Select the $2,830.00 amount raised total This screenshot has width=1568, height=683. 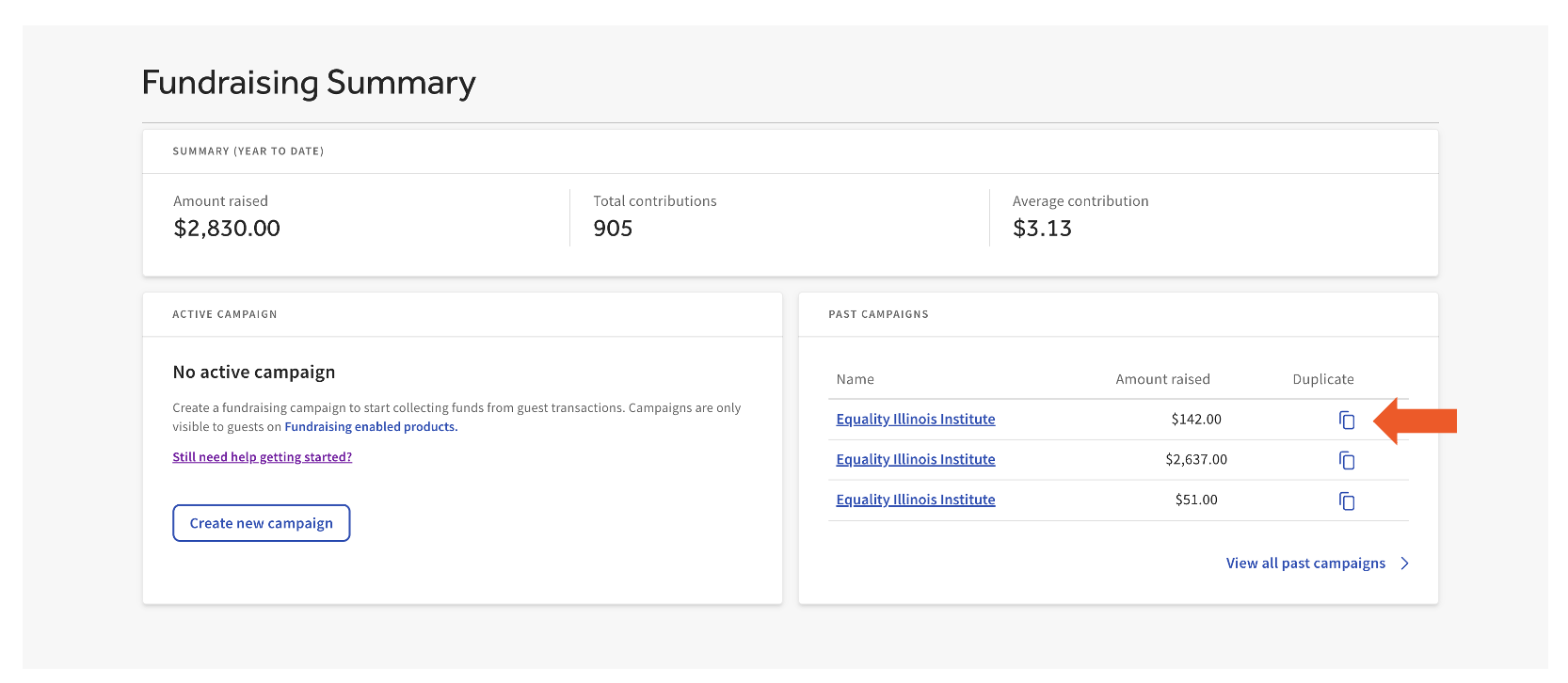pyautogui.click(x=227, y=229)
